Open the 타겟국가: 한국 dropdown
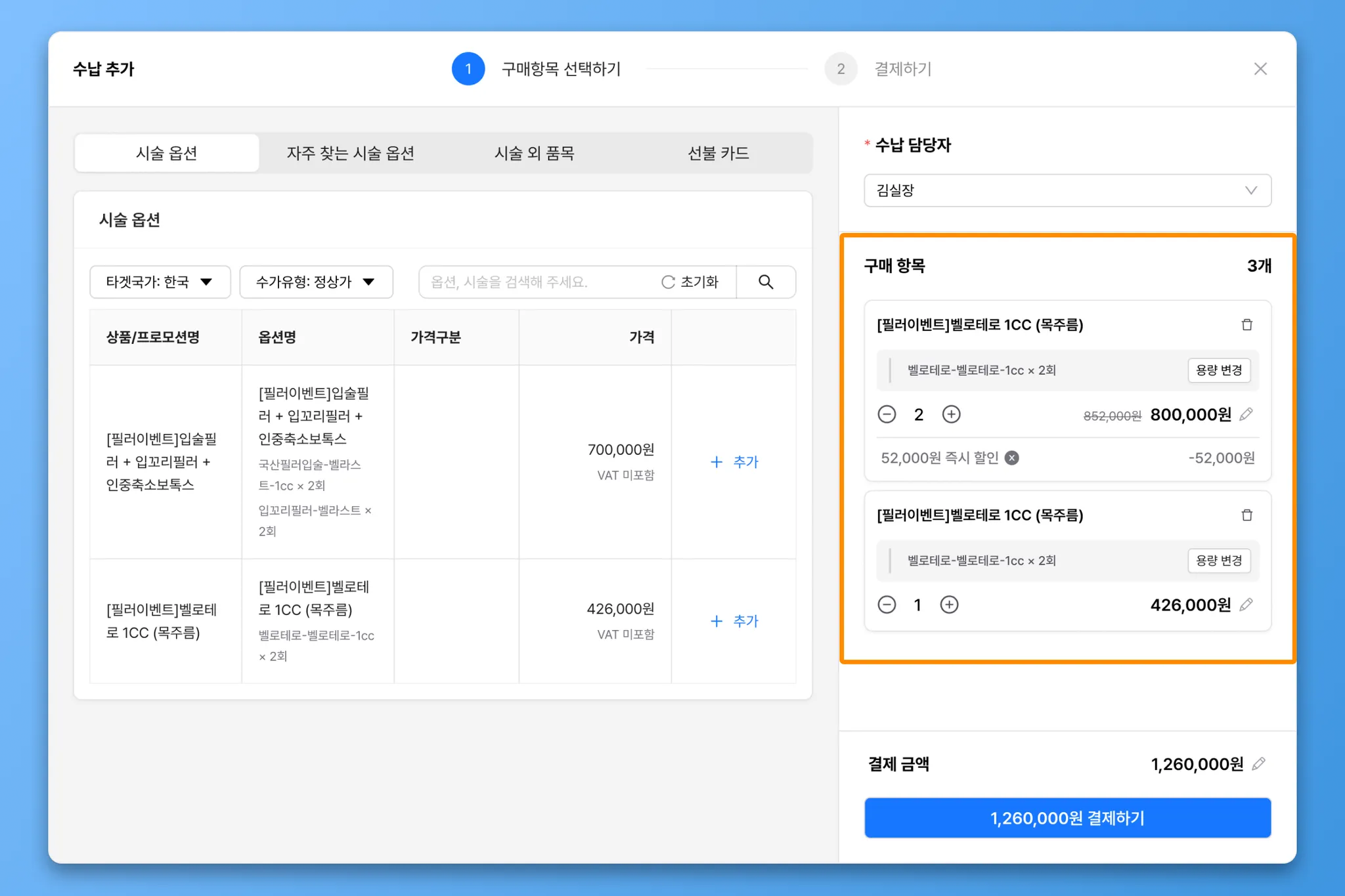Viewport: 1345px width, 896px height. (x=160, y=282)
